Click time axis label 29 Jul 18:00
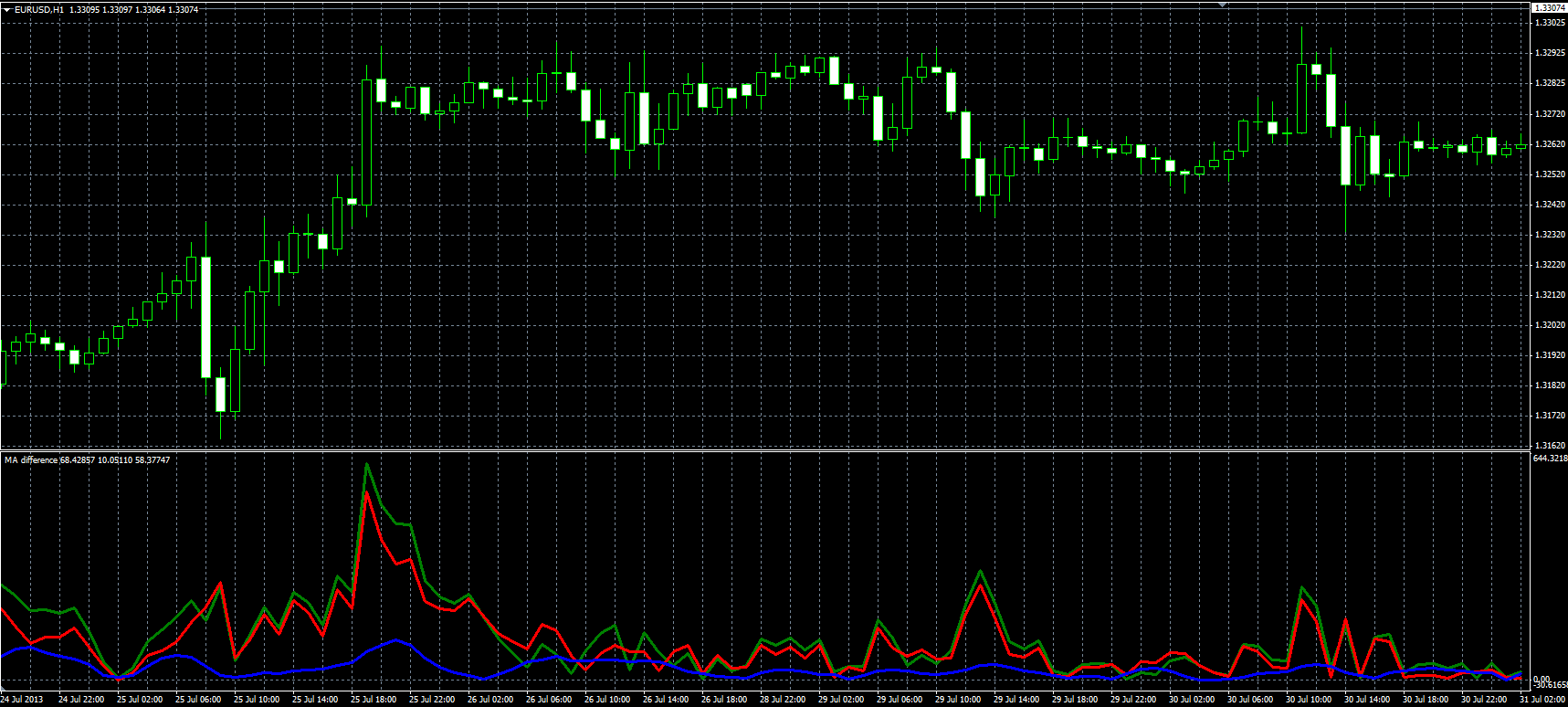This screenshot has width=1568, height=707. (1075, 700)
